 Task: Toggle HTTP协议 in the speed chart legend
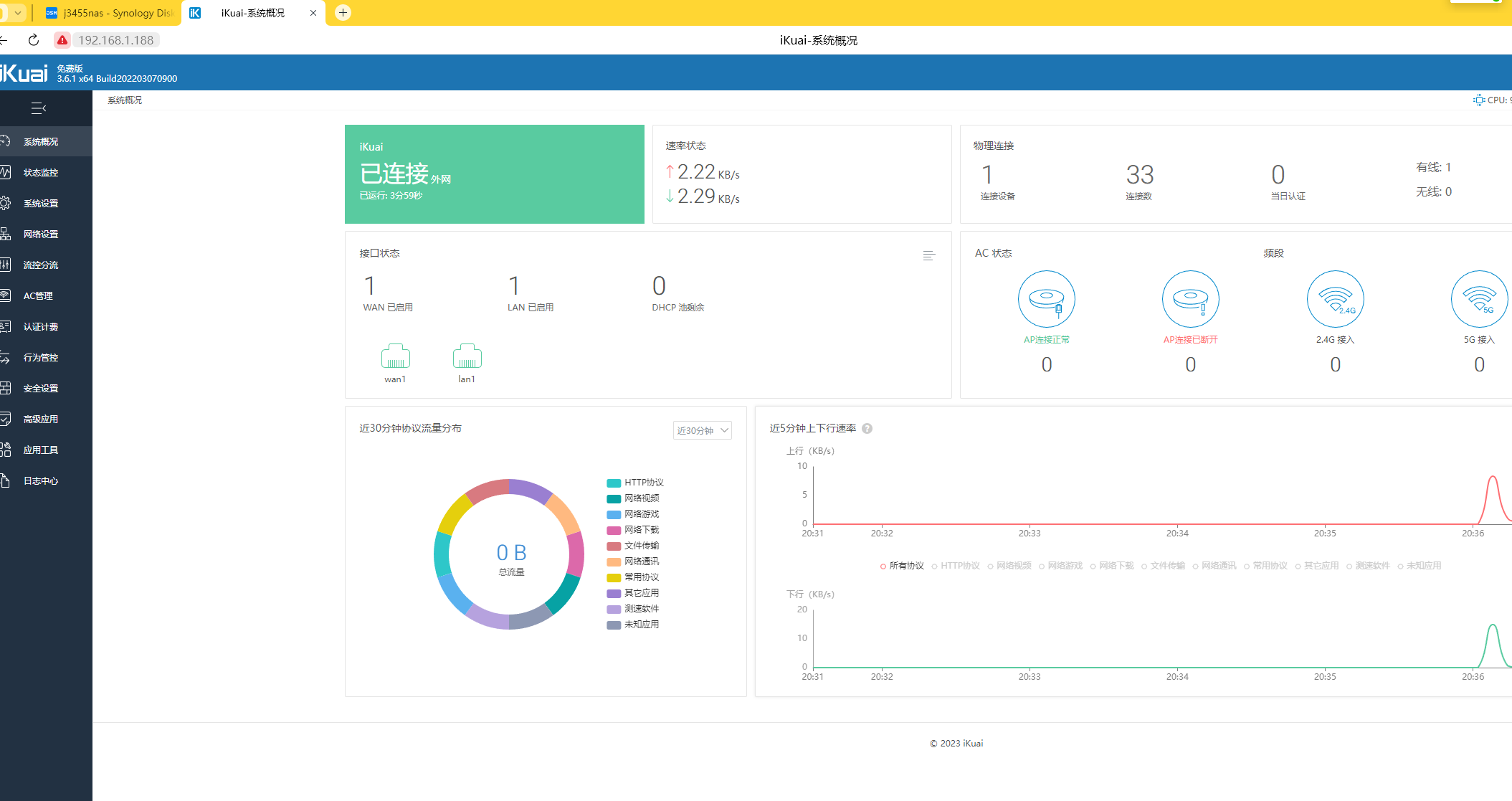[956, 566]
